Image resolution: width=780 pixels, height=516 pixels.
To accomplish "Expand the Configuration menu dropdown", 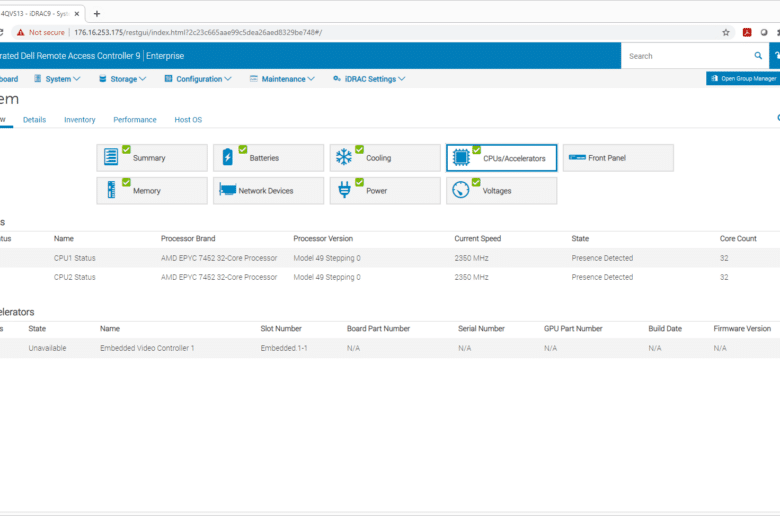I will pos(198,79).
